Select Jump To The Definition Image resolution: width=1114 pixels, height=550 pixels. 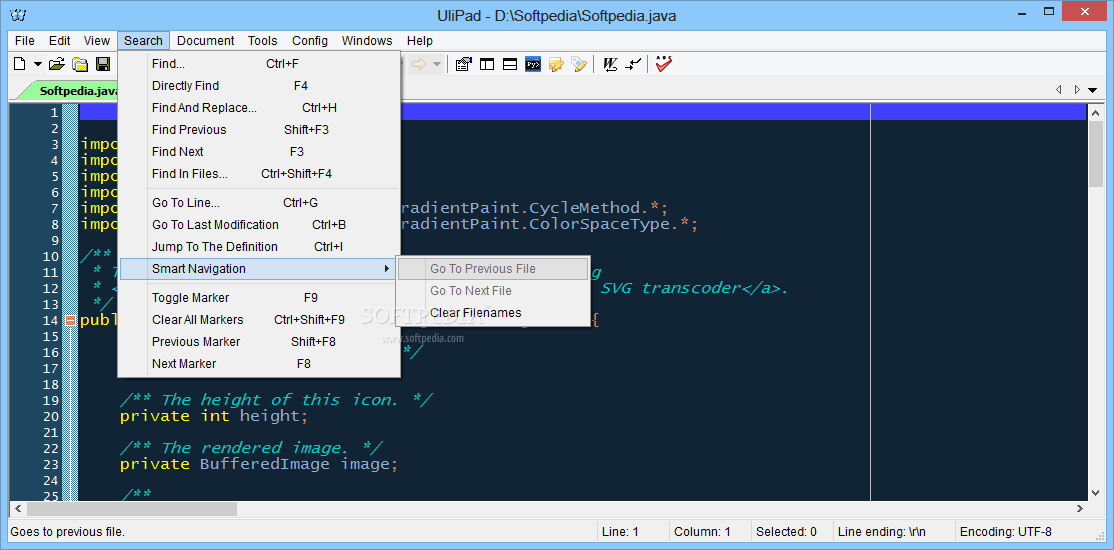pos(259,247)
